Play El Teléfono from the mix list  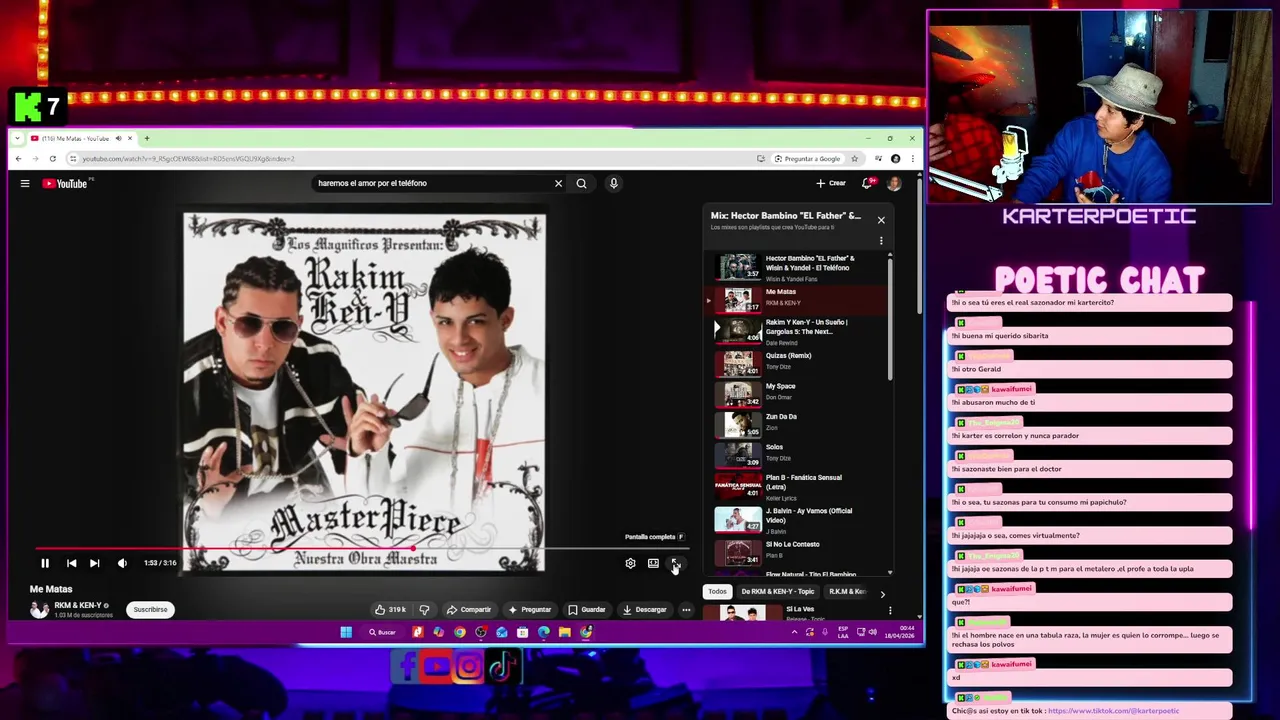[x=798, y=266]
